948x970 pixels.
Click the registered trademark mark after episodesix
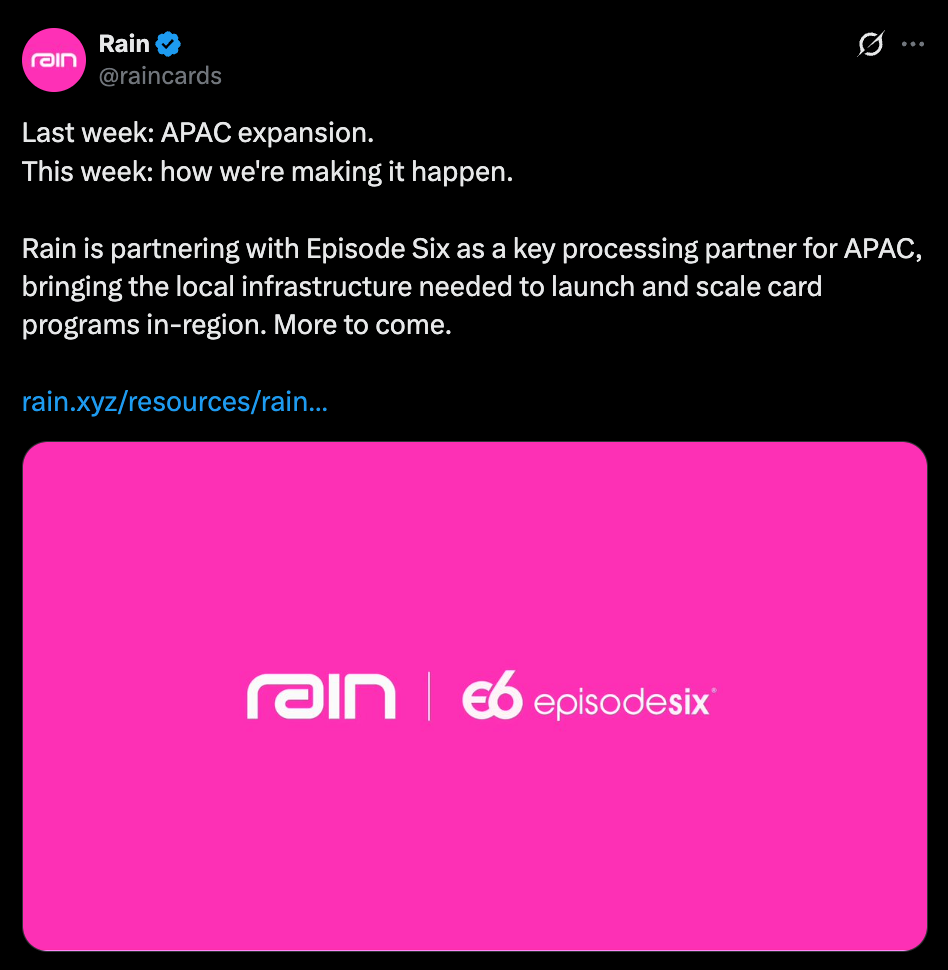coord(714,689)
